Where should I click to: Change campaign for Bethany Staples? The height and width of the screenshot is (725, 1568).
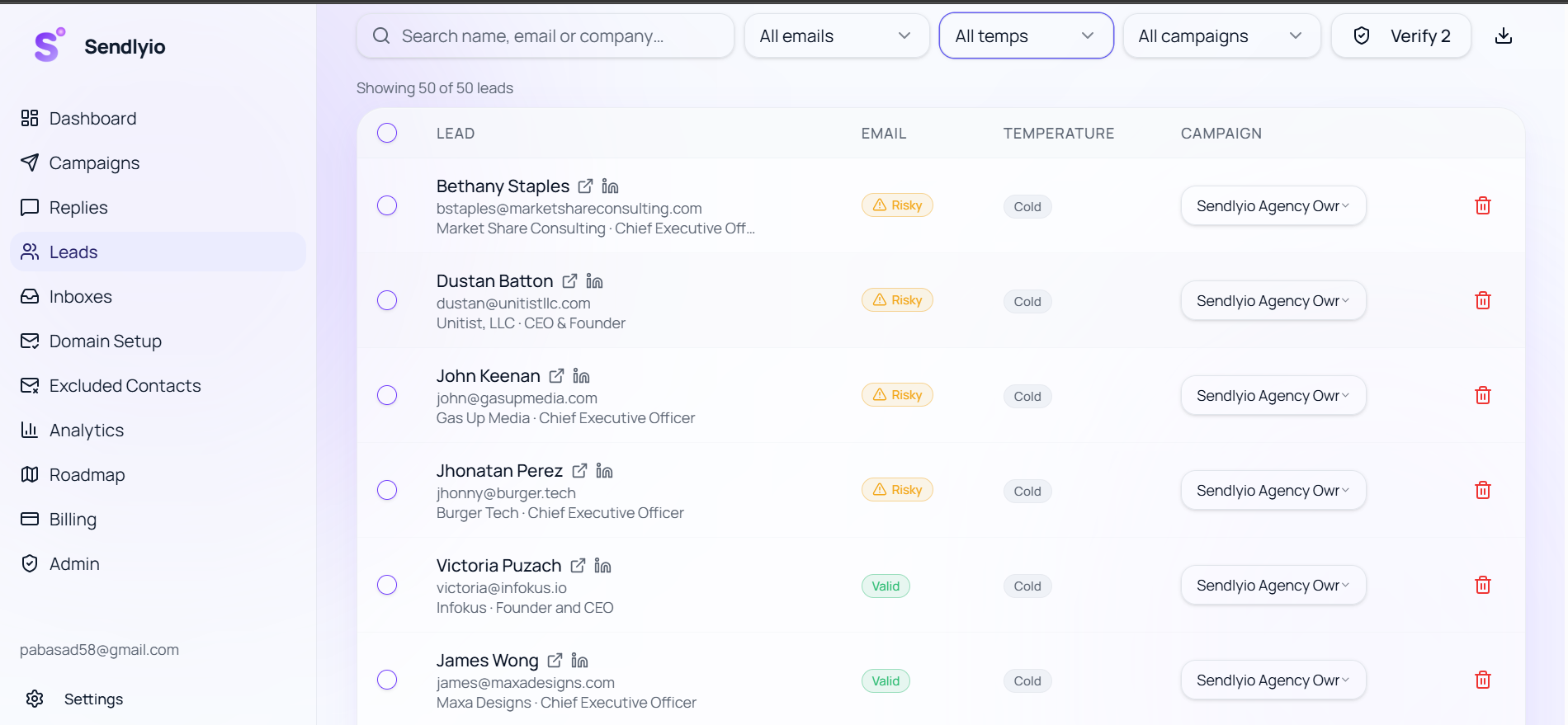[1273, 205]
